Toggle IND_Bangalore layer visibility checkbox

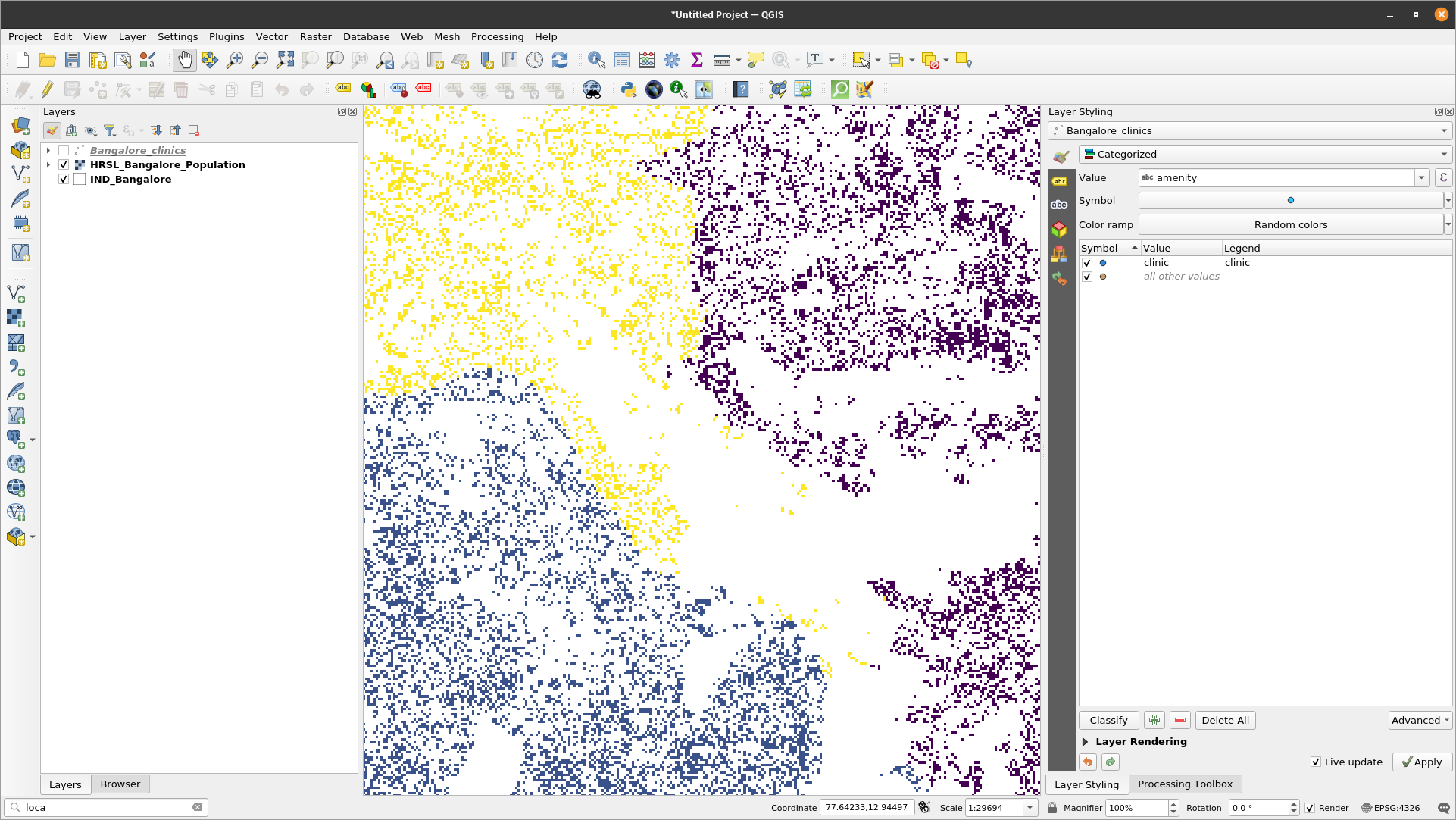tap(64, 179)
